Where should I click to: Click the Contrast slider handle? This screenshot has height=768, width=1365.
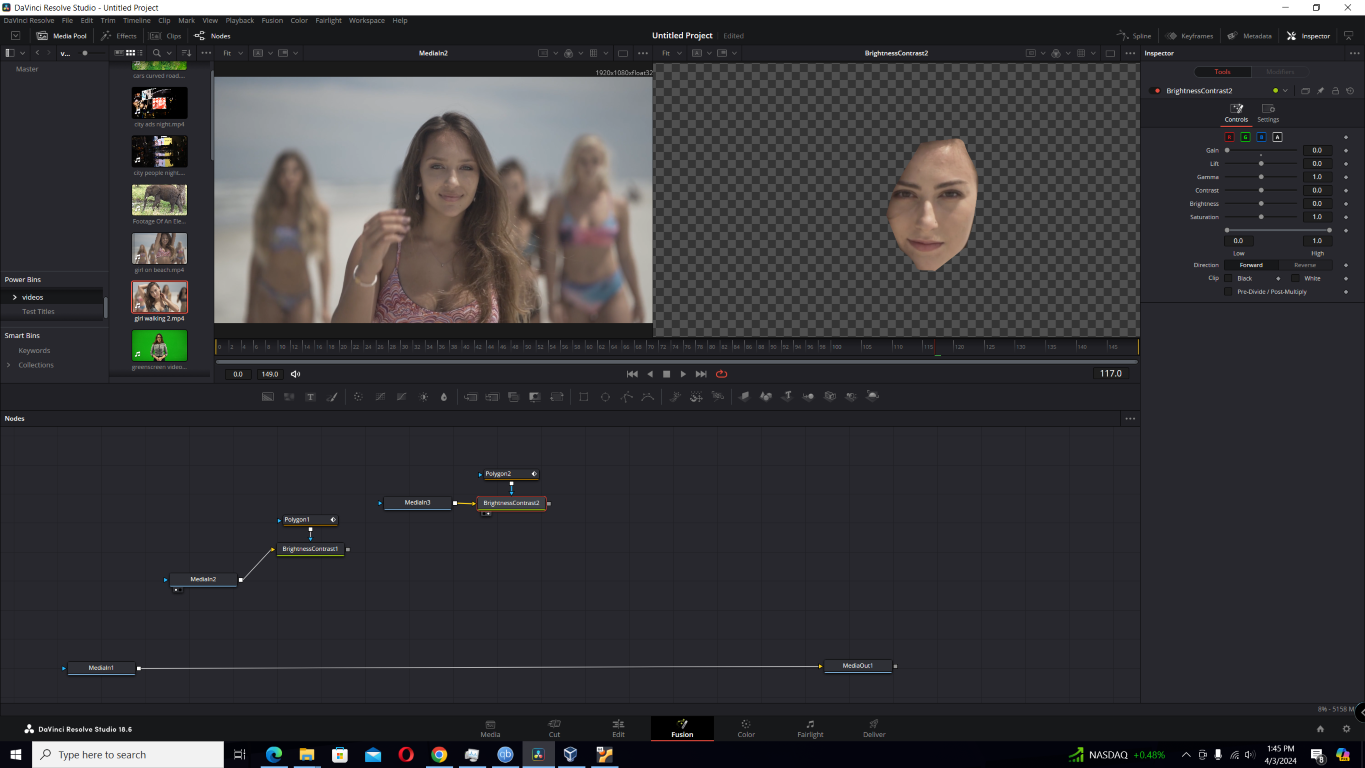(1261, 190)
